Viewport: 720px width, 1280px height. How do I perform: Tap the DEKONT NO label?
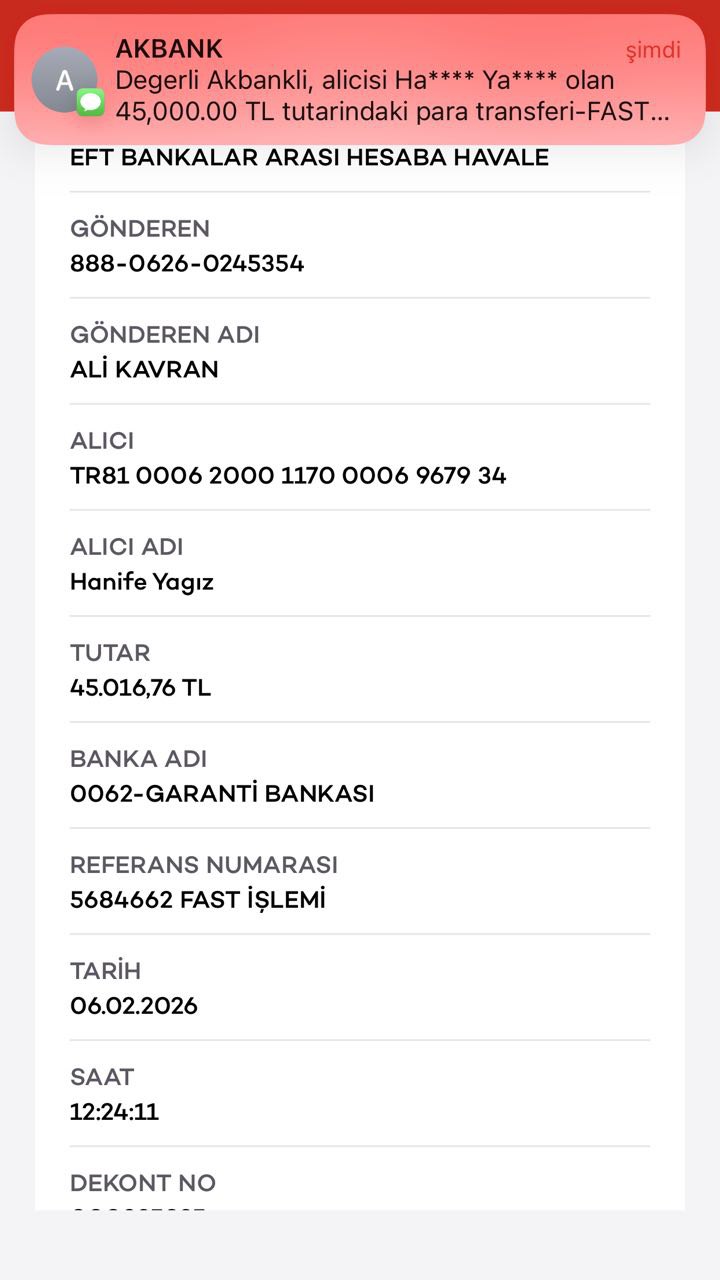pyautogui.click(x=143, y=1183)
